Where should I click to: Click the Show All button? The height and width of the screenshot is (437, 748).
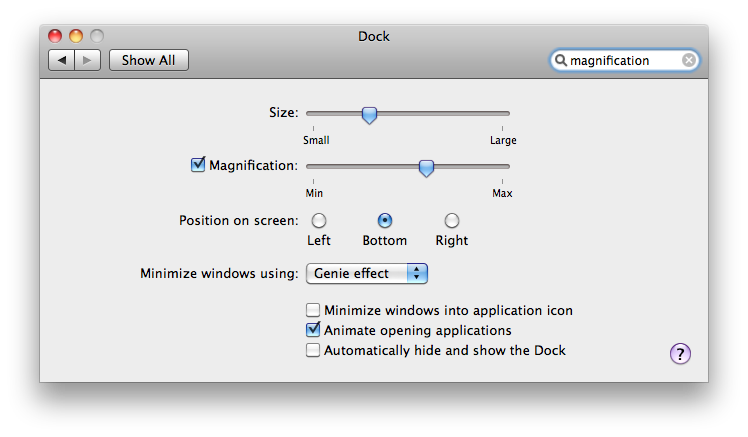tap(149, 60)
